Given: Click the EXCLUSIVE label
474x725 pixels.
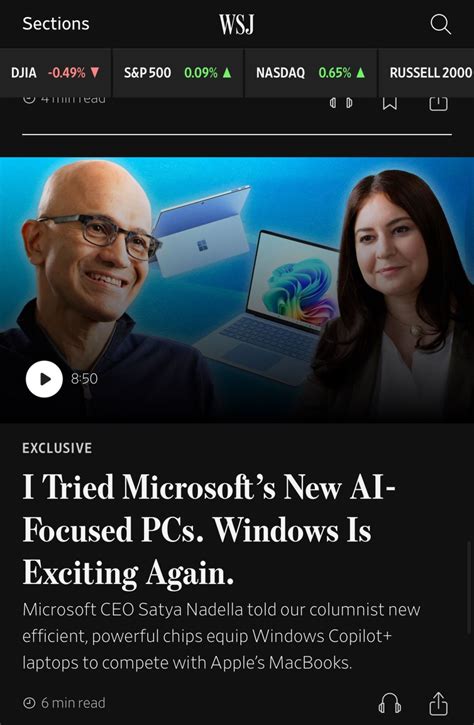Looking at the screenshot, I should pos(57,448).
